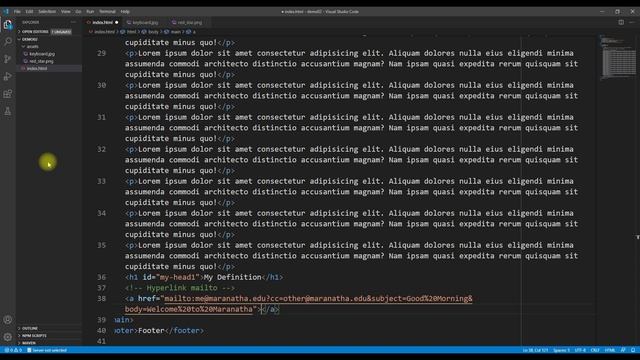Open the Selection menu
Viewport: 640px width, 360px height.
[47, 11]
